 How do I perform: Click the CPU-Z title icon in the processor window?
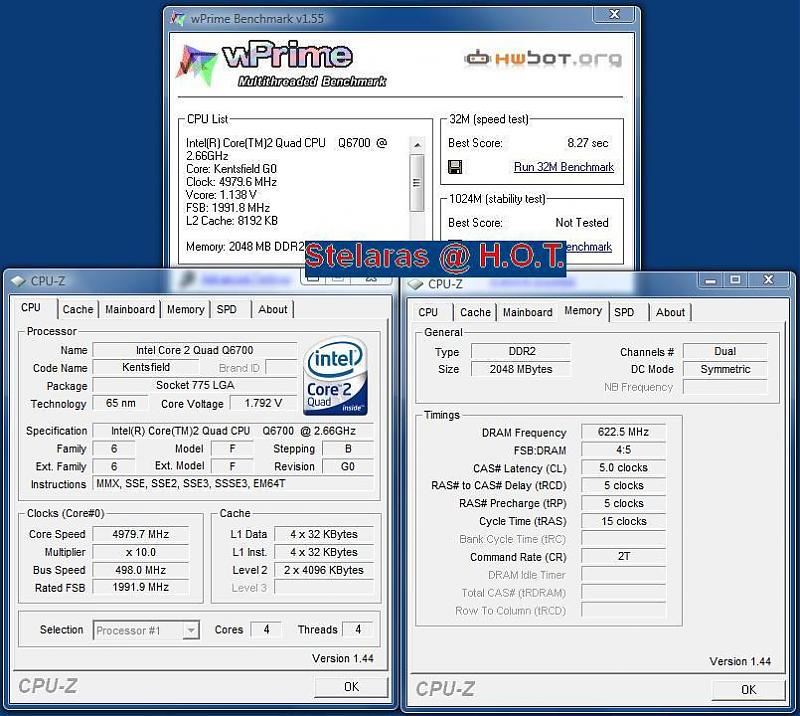18,281
